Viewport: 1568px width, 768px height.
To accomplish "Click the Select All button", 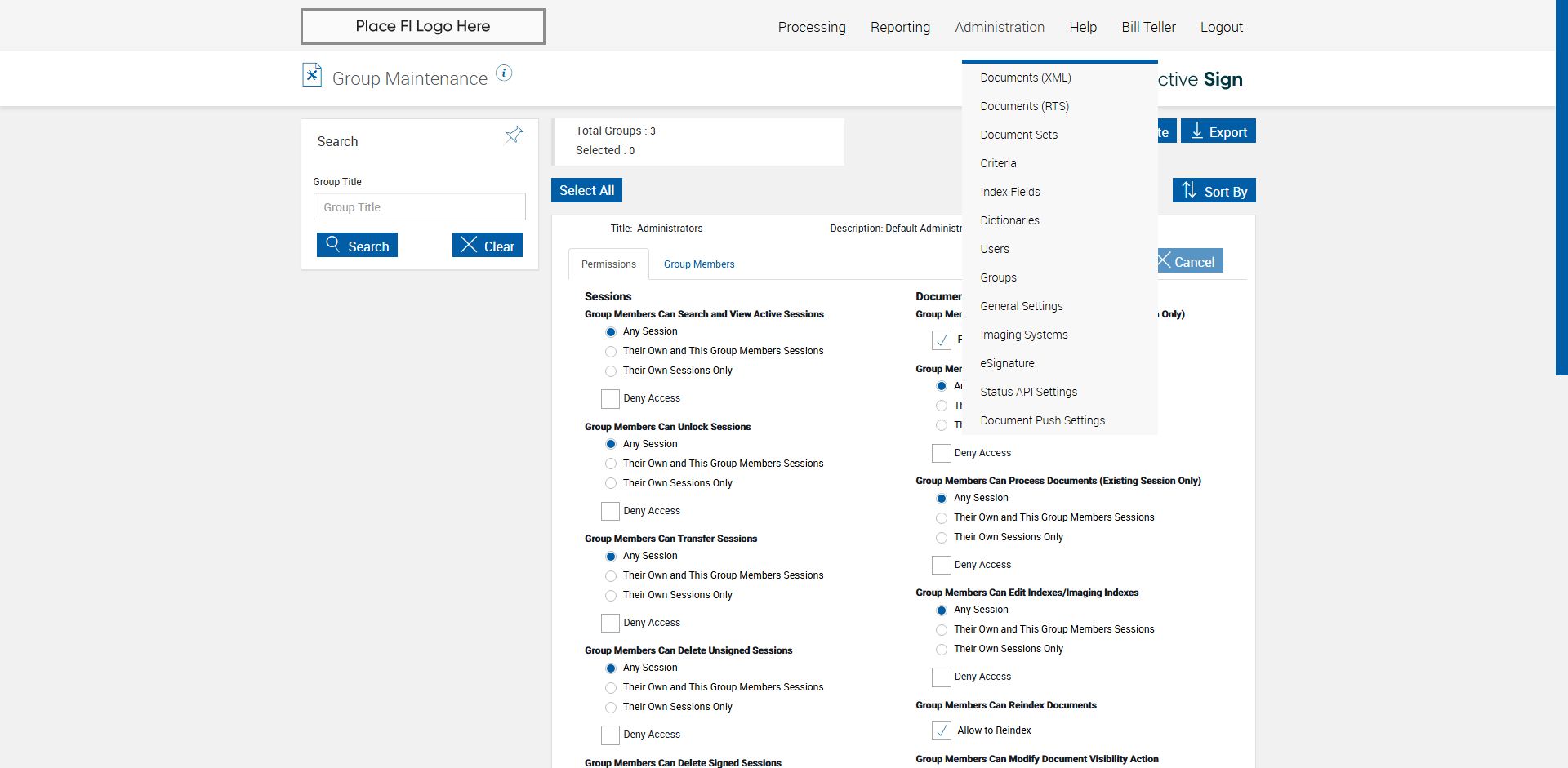I will [x=586, y=190].
